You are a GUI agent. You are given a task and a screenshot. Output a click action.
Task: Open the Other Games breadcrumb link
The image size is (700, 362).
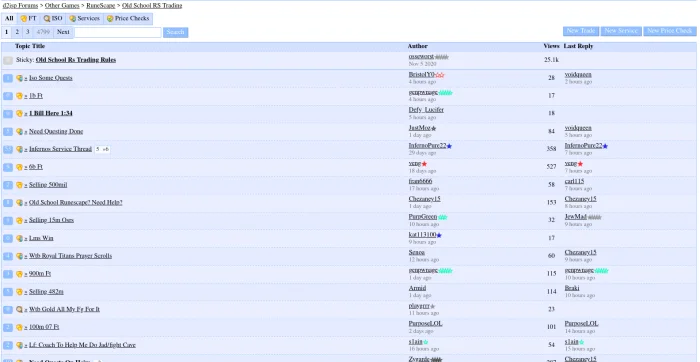point(62,6)
